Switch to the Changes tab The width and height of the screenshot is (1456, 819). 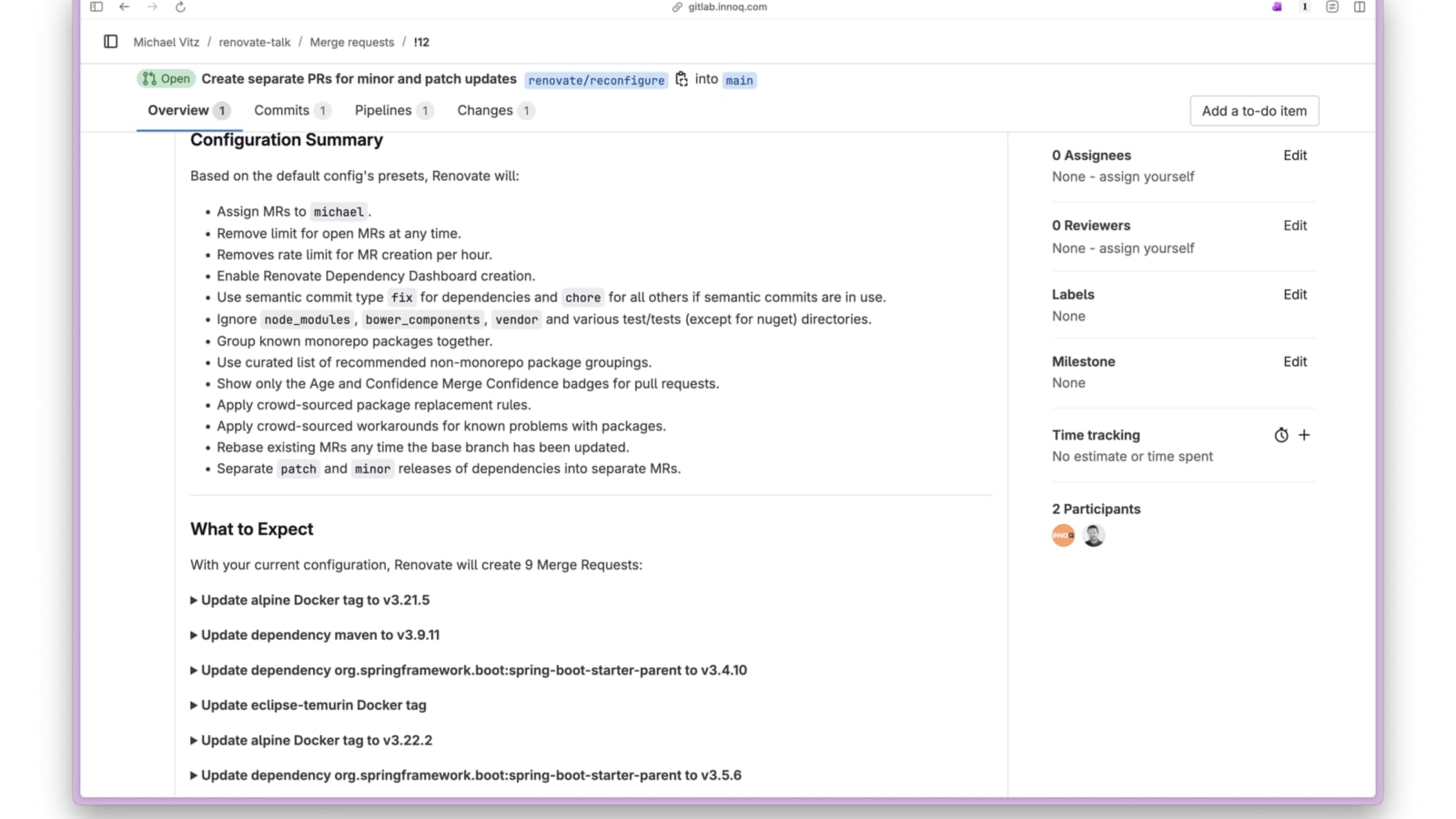tap(495, 110)
